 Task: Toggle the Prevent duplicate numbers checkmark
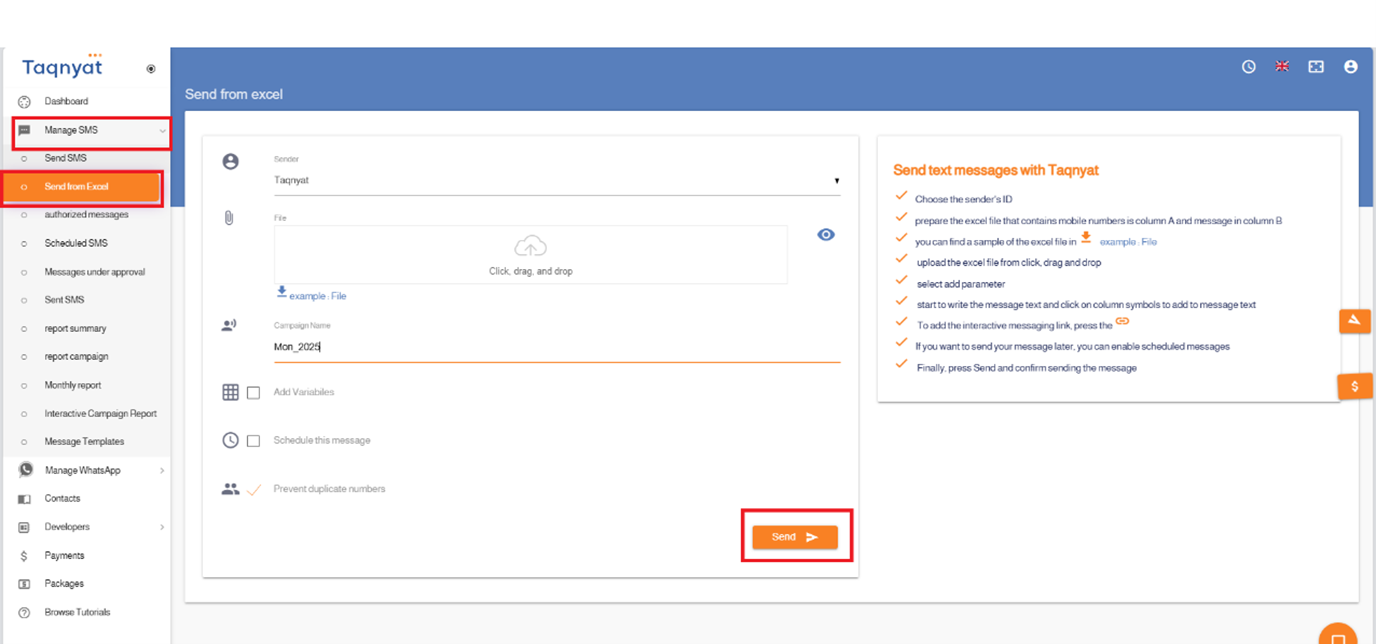click(253, 489)
